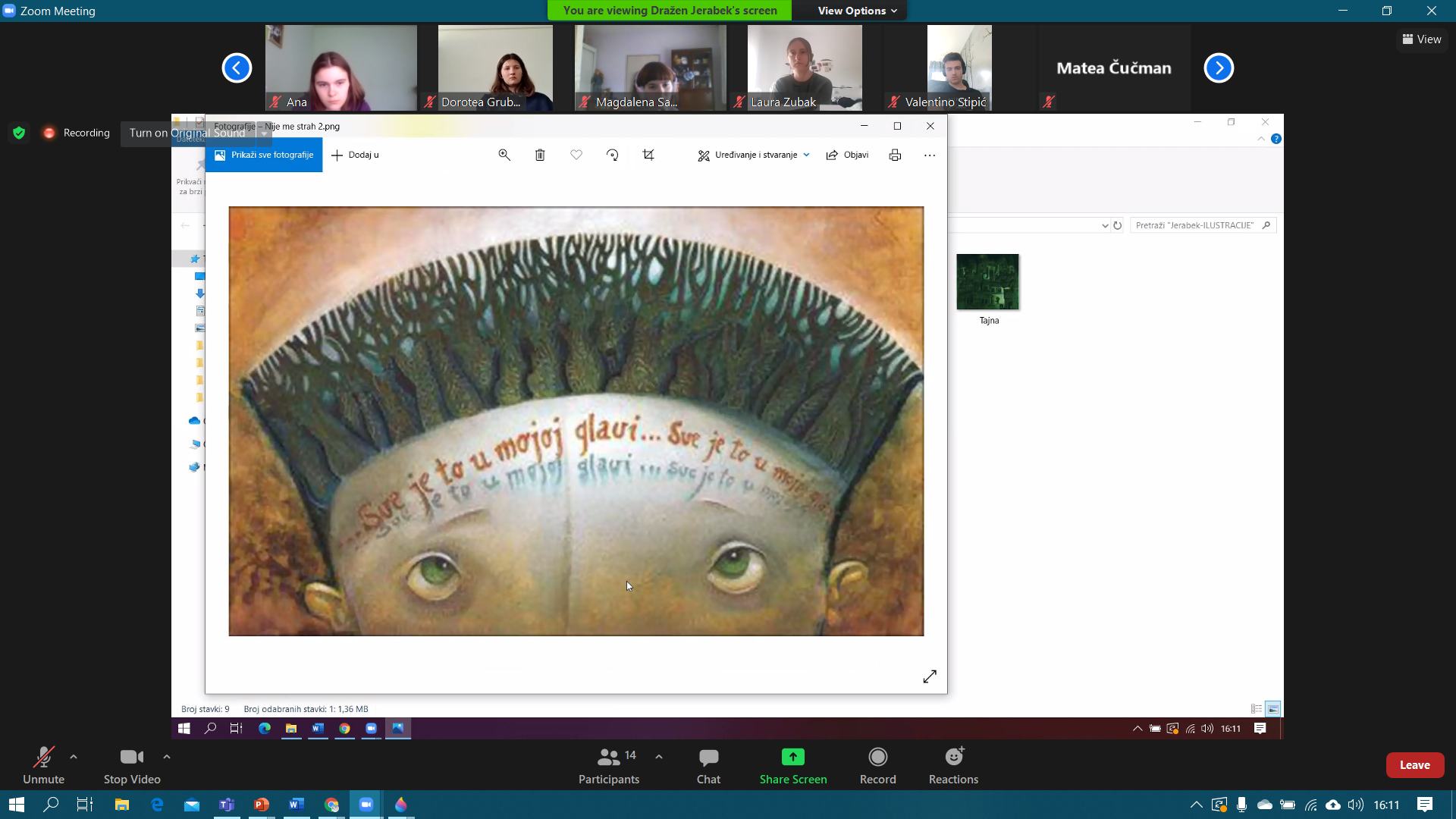
Task: Click Prikaži sve fotografije in Photos app
Action: 264,155
